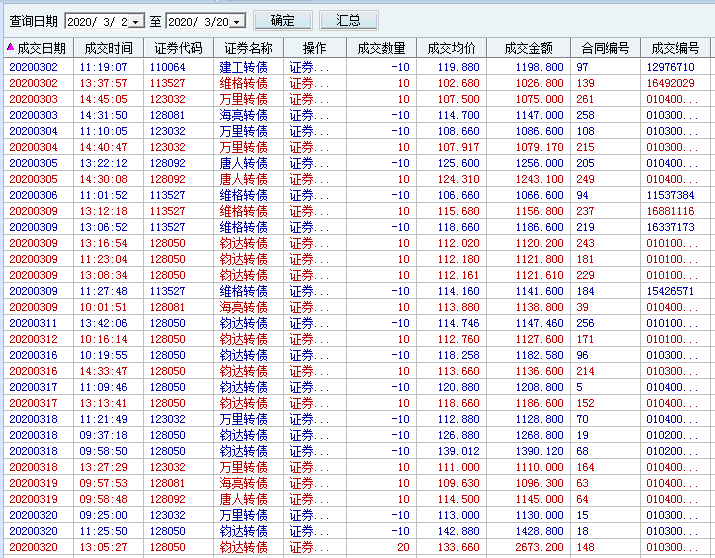Click average price 139.012
This screenshot has height=558, width=715.
[458, 451]
